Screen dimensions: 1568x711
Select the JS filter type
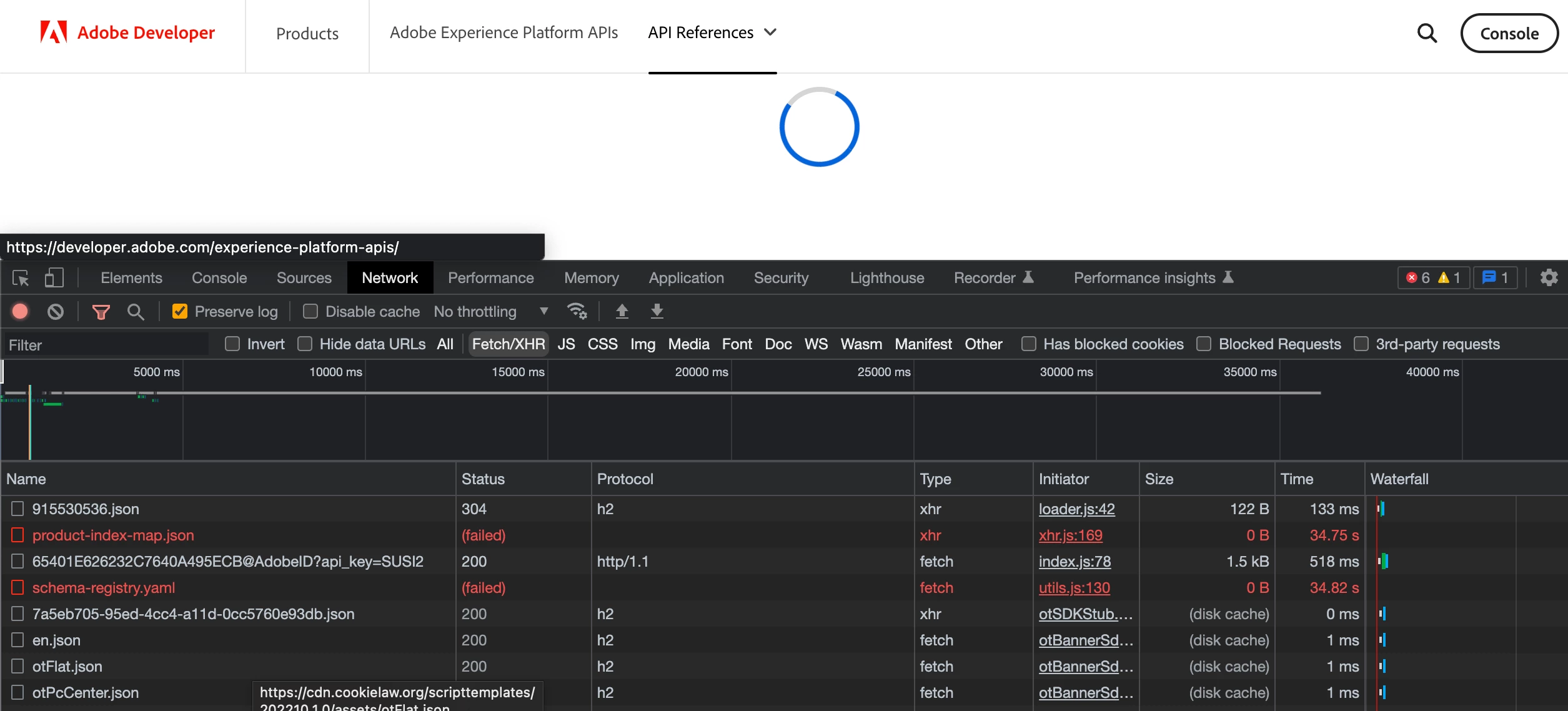point(566,344)
